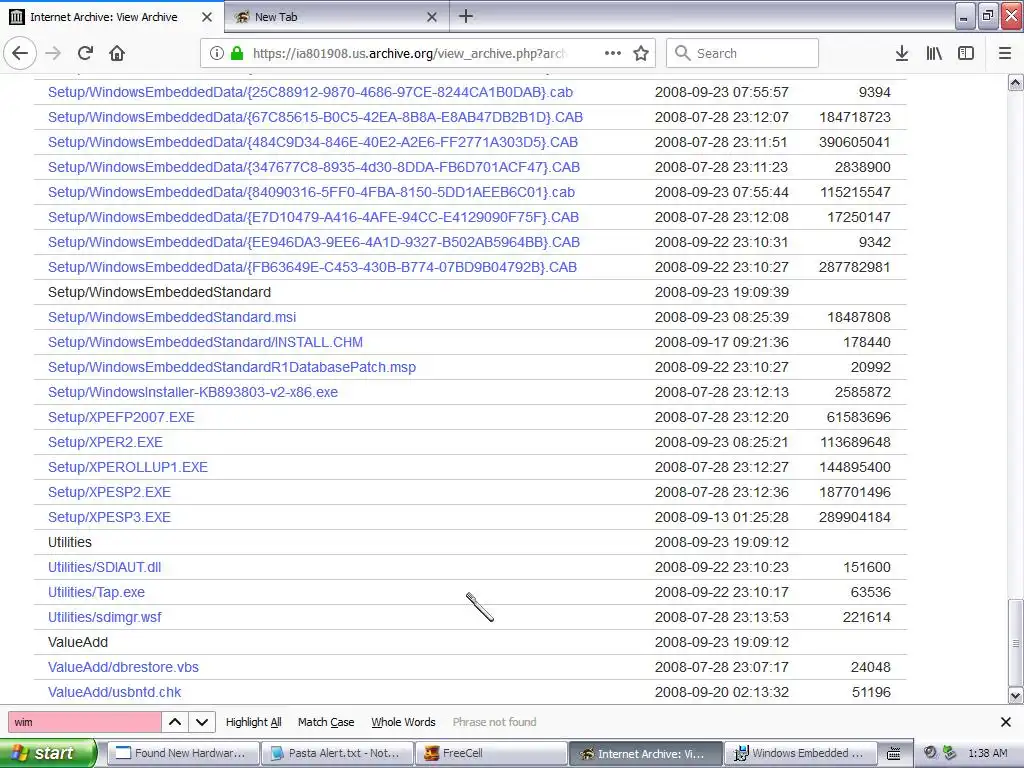Show site information icon in address bar
The width and height of the screenshot is (1024, 768).
[x=217, y=54]
